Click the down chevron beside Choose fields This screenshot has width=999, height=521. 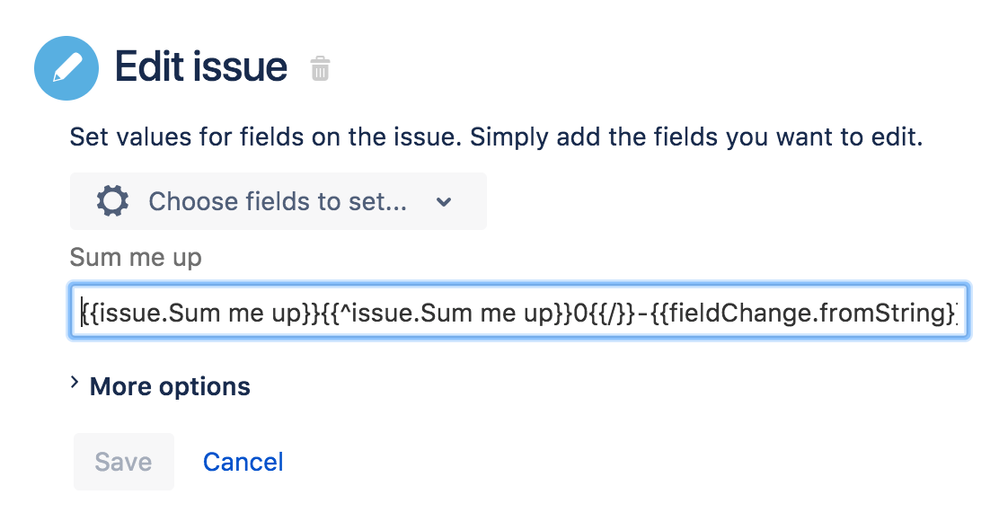[x=443, y=202]
